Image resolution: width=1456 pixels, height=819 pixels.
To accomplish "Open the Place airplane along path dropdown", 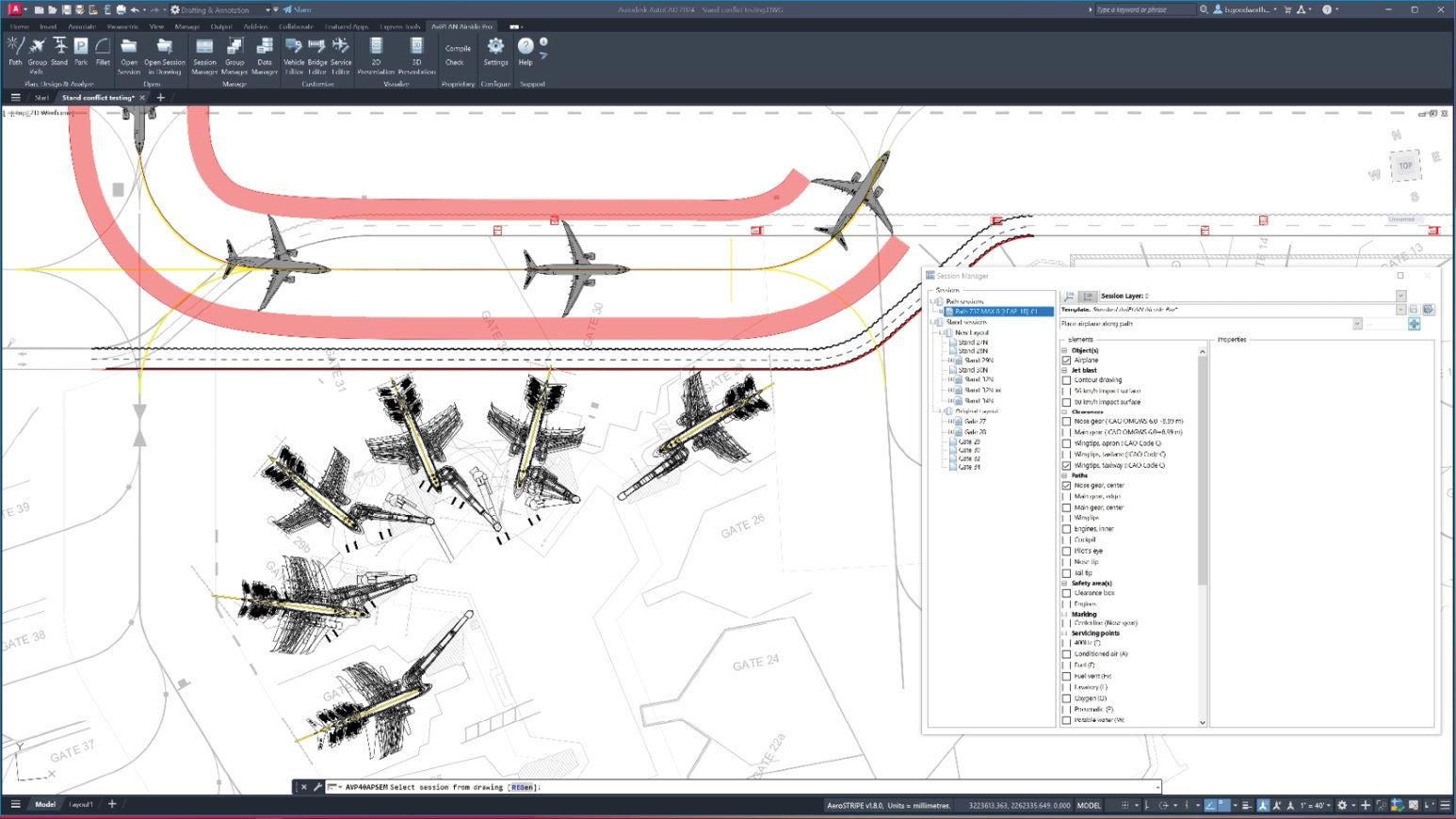I will (1357, 324).
